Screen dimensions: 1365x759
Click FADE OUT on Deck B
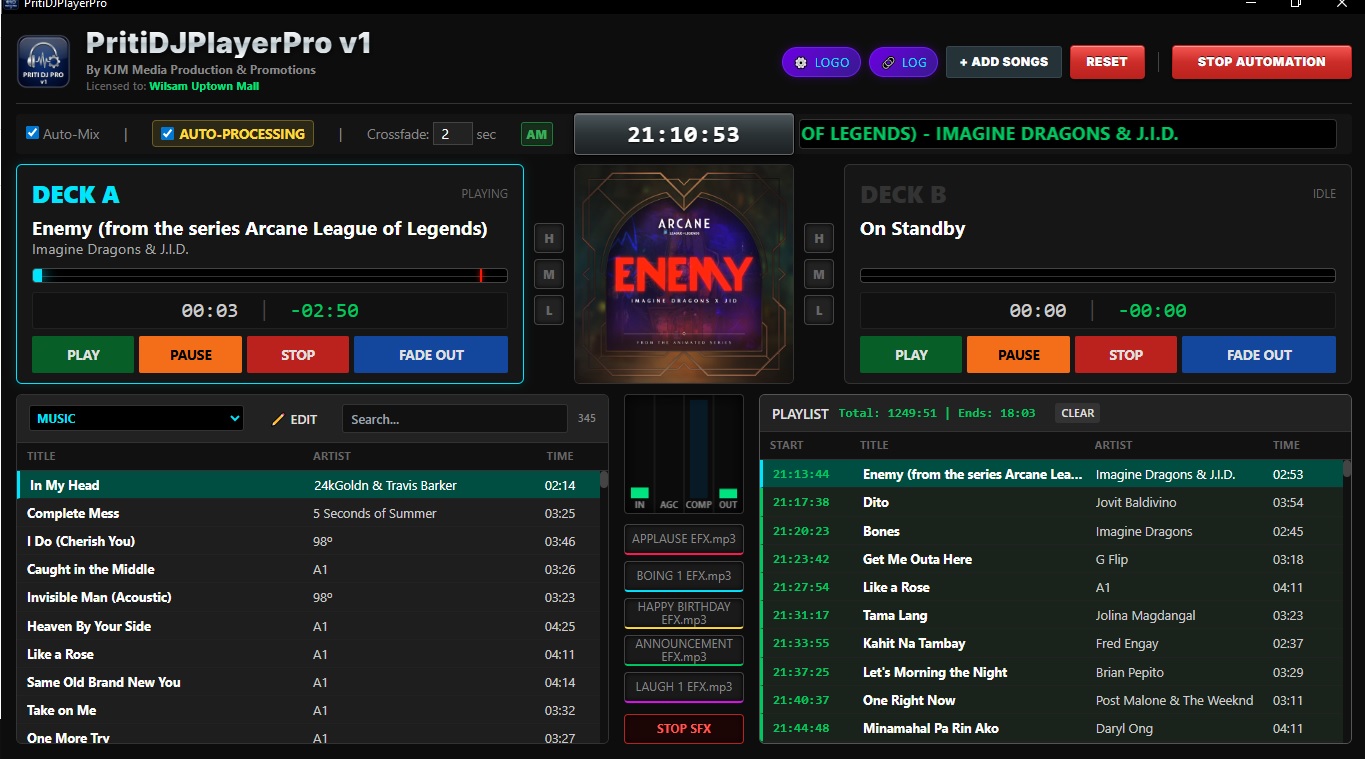point(1259,355)
